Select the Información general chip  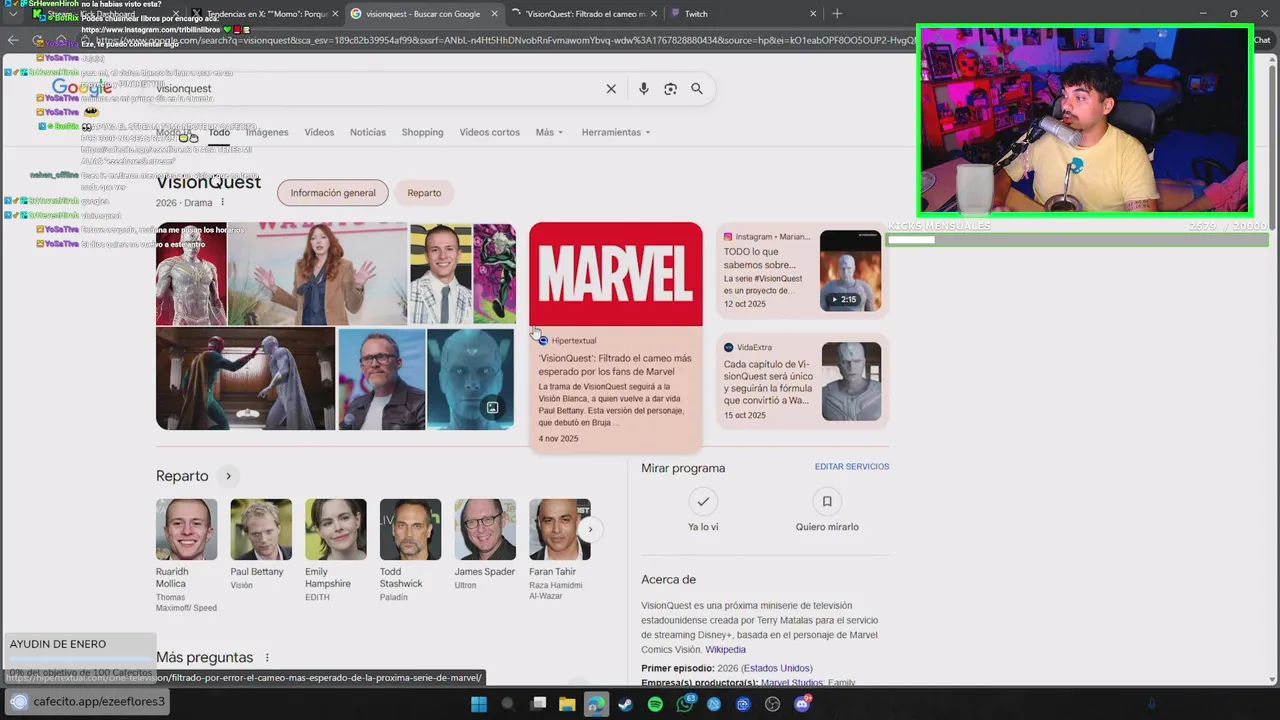[x=333, y=193]
